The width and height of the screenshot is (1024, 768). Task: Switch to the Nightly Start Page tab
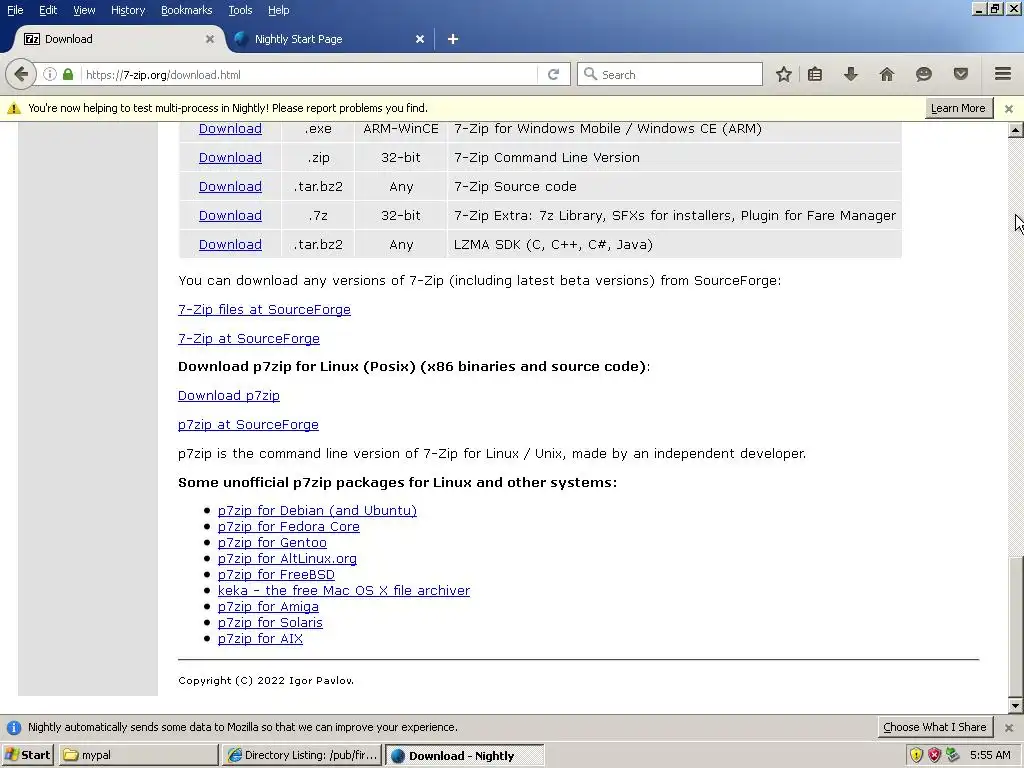pyautogui.click(x=330, y=39)
